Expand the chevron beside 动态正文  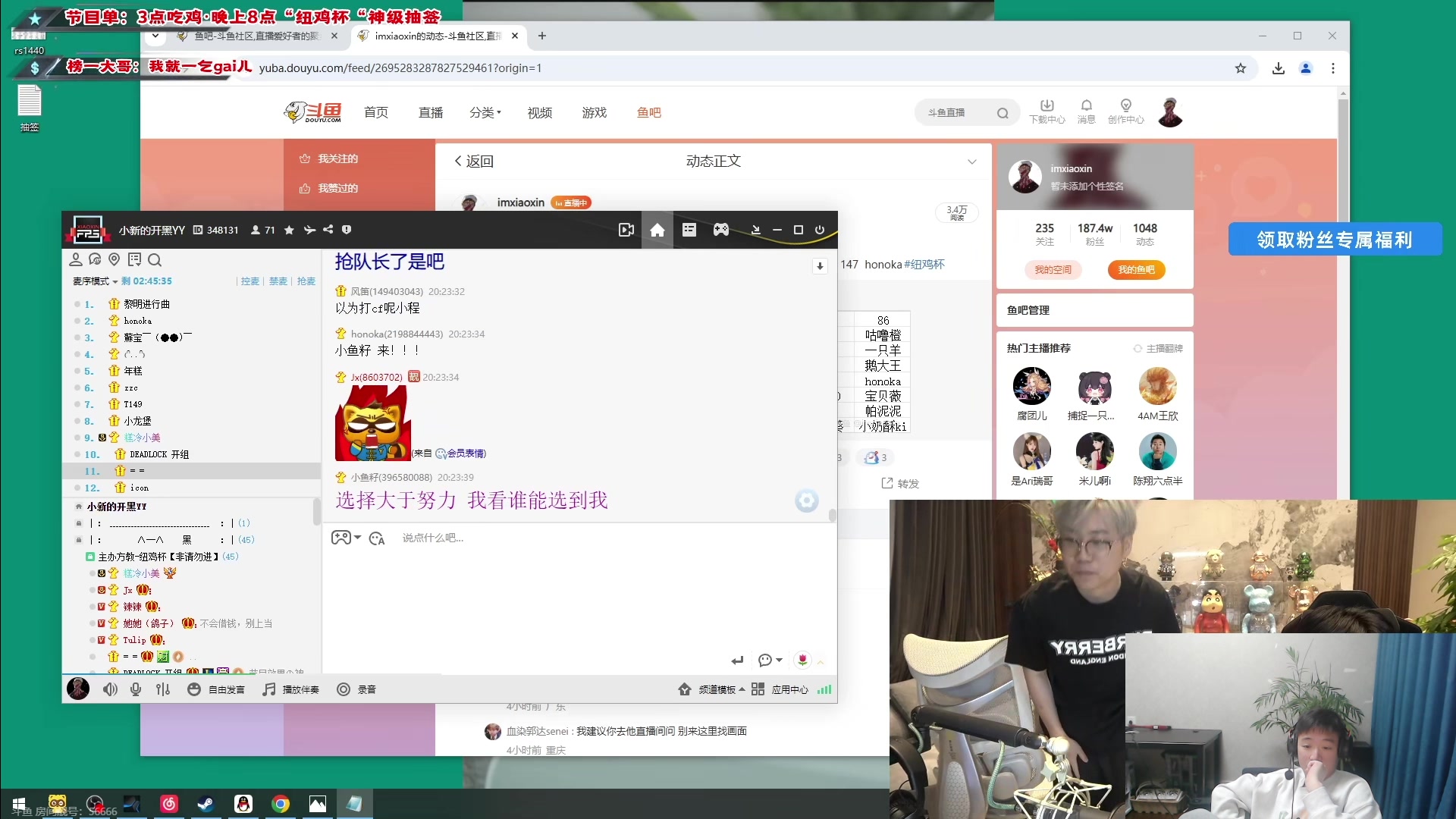click(x=972, y=162)
